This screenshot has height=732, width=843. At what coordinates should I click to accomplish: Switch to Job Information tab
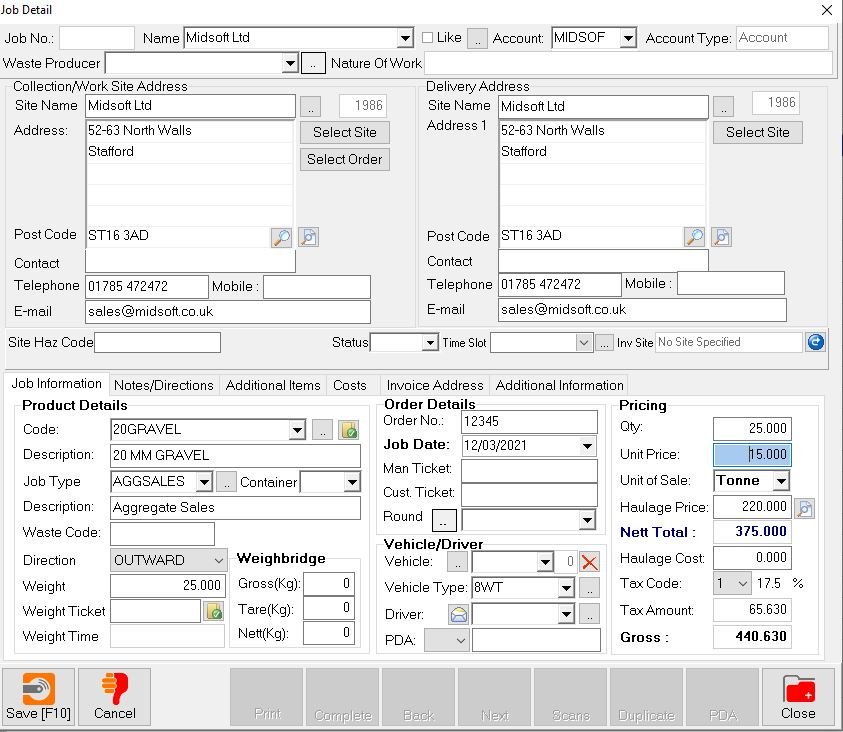tap(56, 384)
